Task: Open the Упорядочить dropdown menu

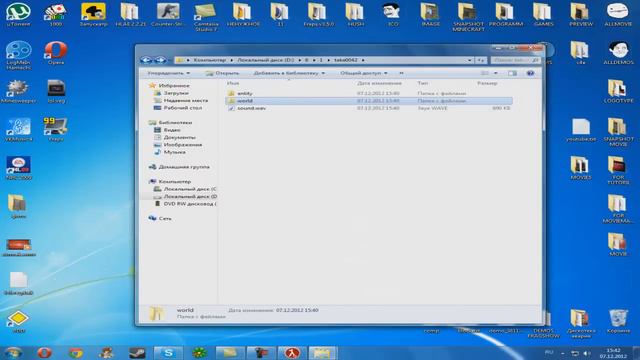Action: 169,73
